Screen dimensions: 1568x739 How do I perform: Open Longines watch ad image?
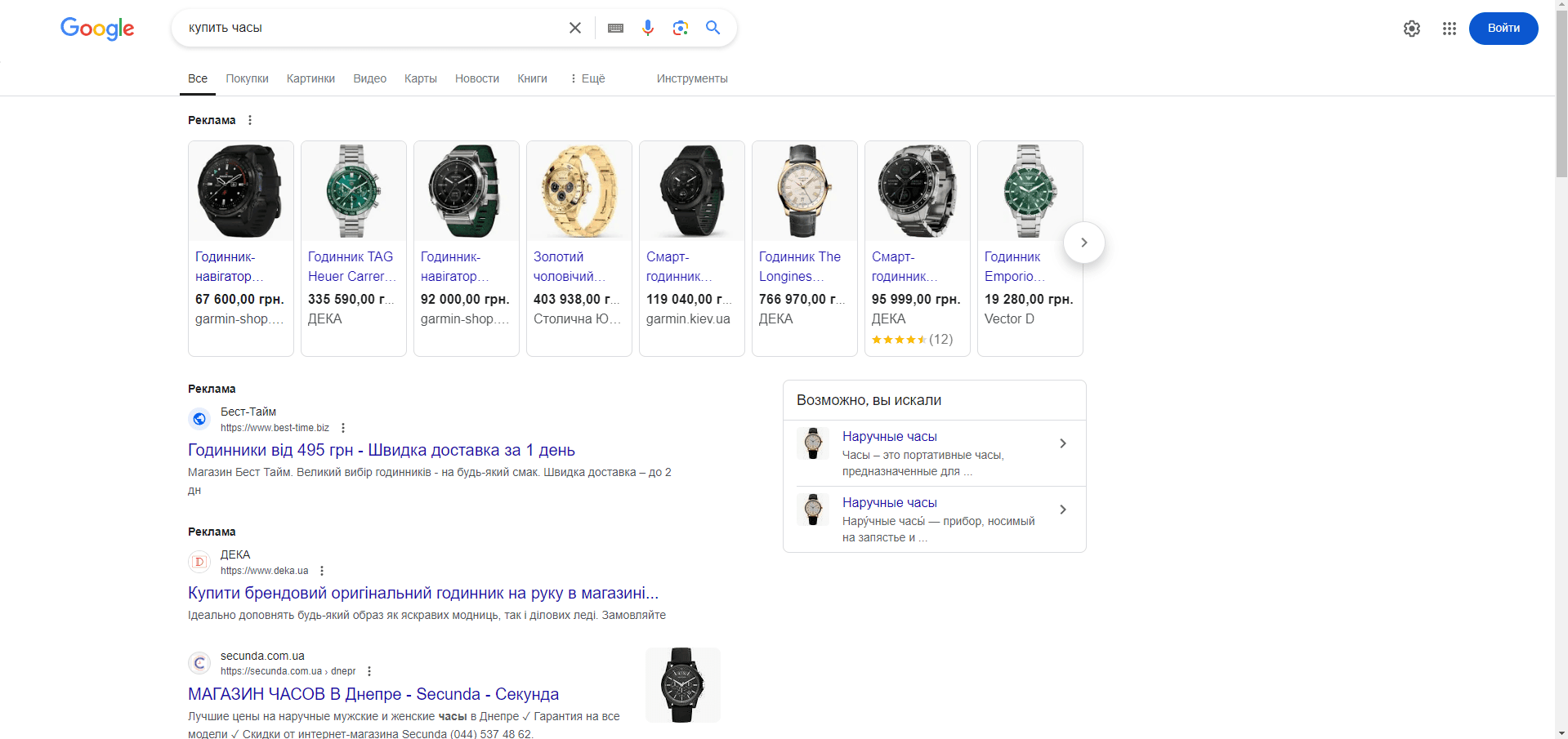click(805, 191)
